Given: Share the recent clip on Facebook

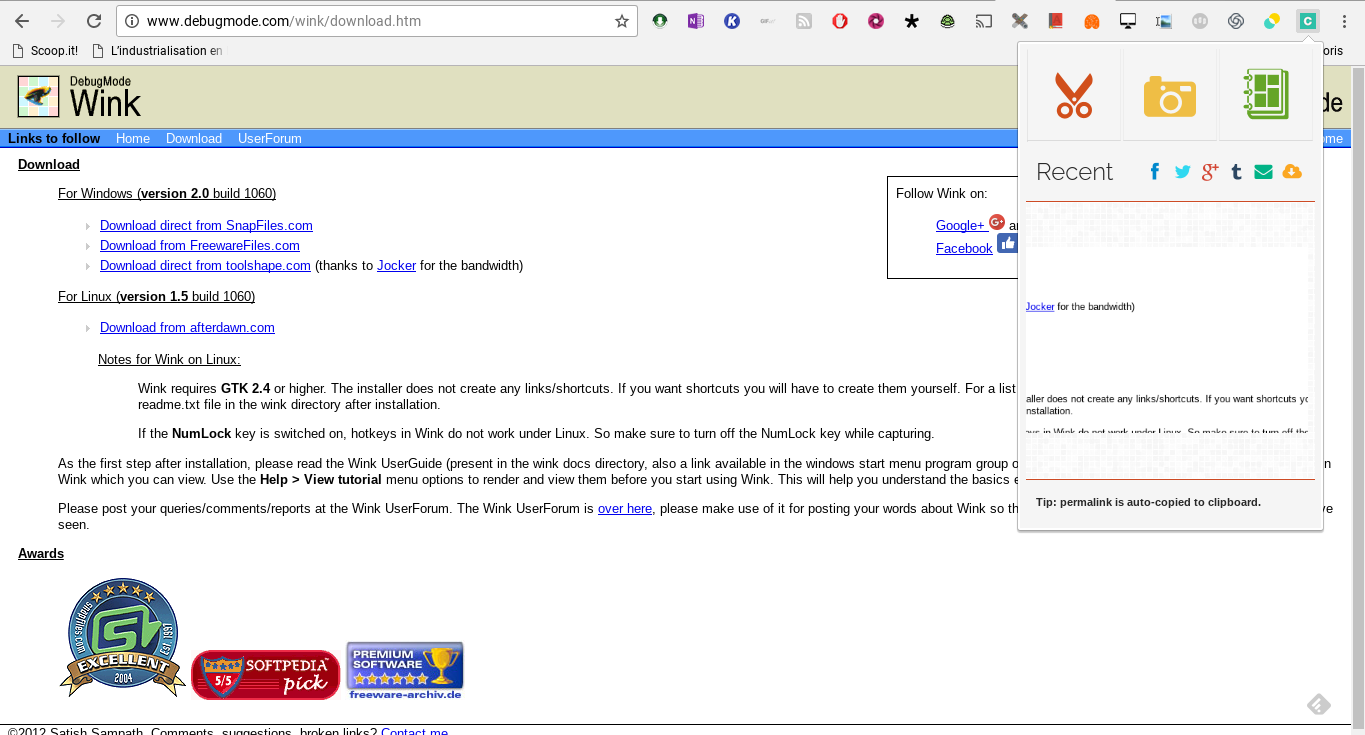Looking at the screenshot, I should click(1155, 172).
